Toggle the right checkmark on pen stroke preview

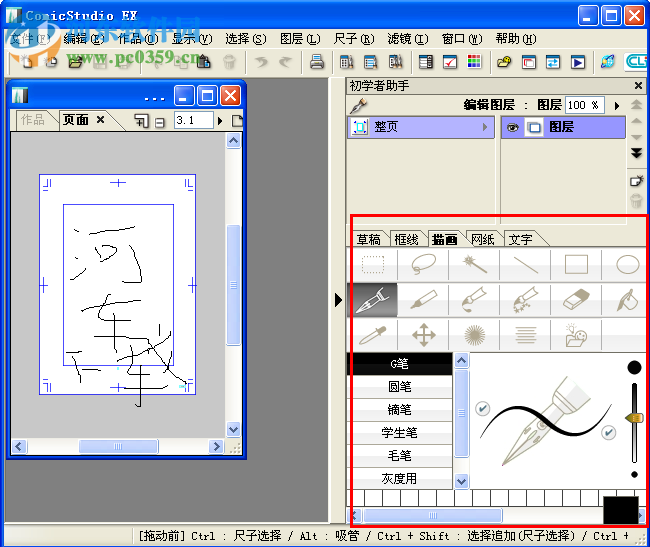pos(608,433)
